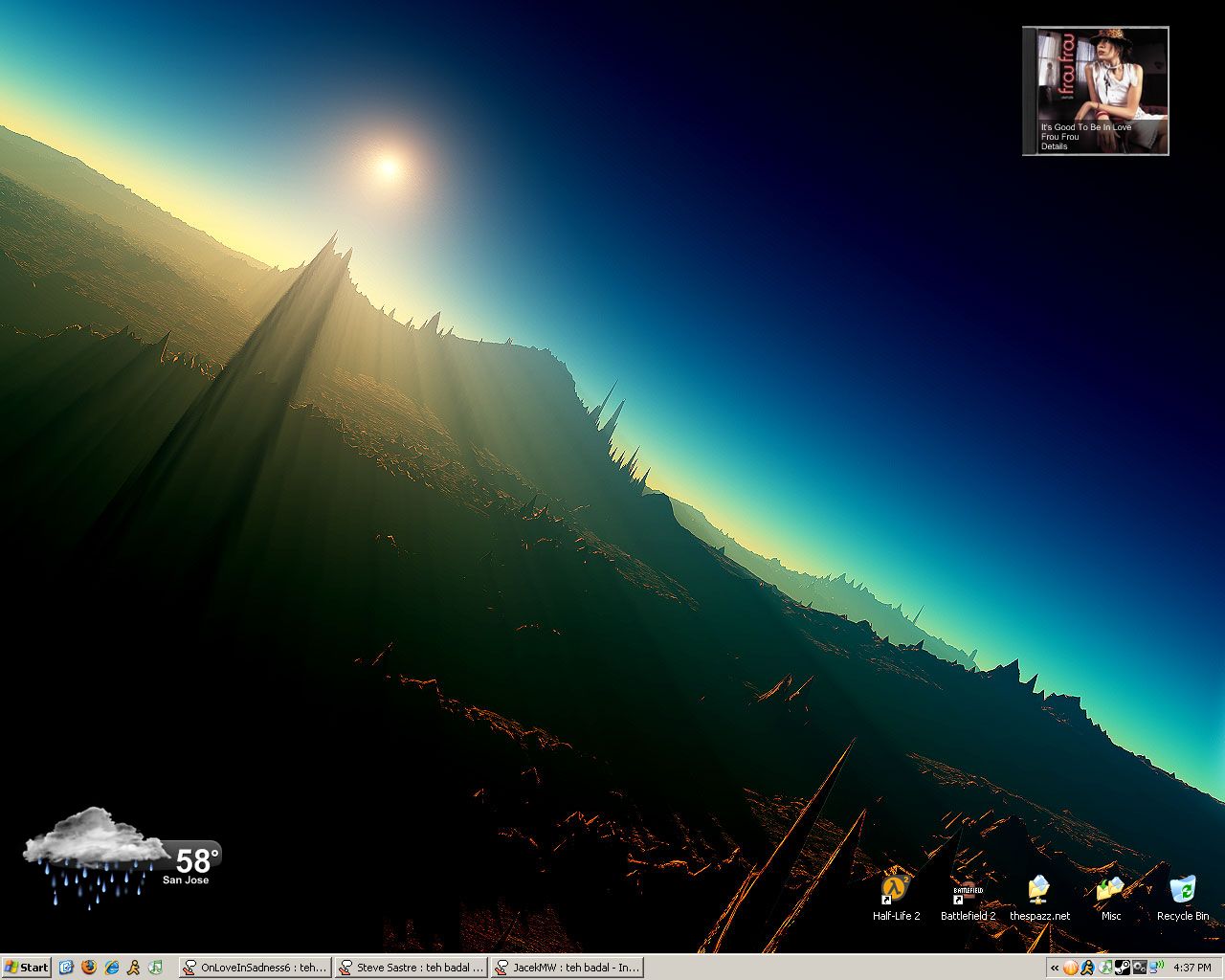Launch Firefox from the quick launch bar
The width and height of the screenshot is (1225, 980).
tap(89, 968)
